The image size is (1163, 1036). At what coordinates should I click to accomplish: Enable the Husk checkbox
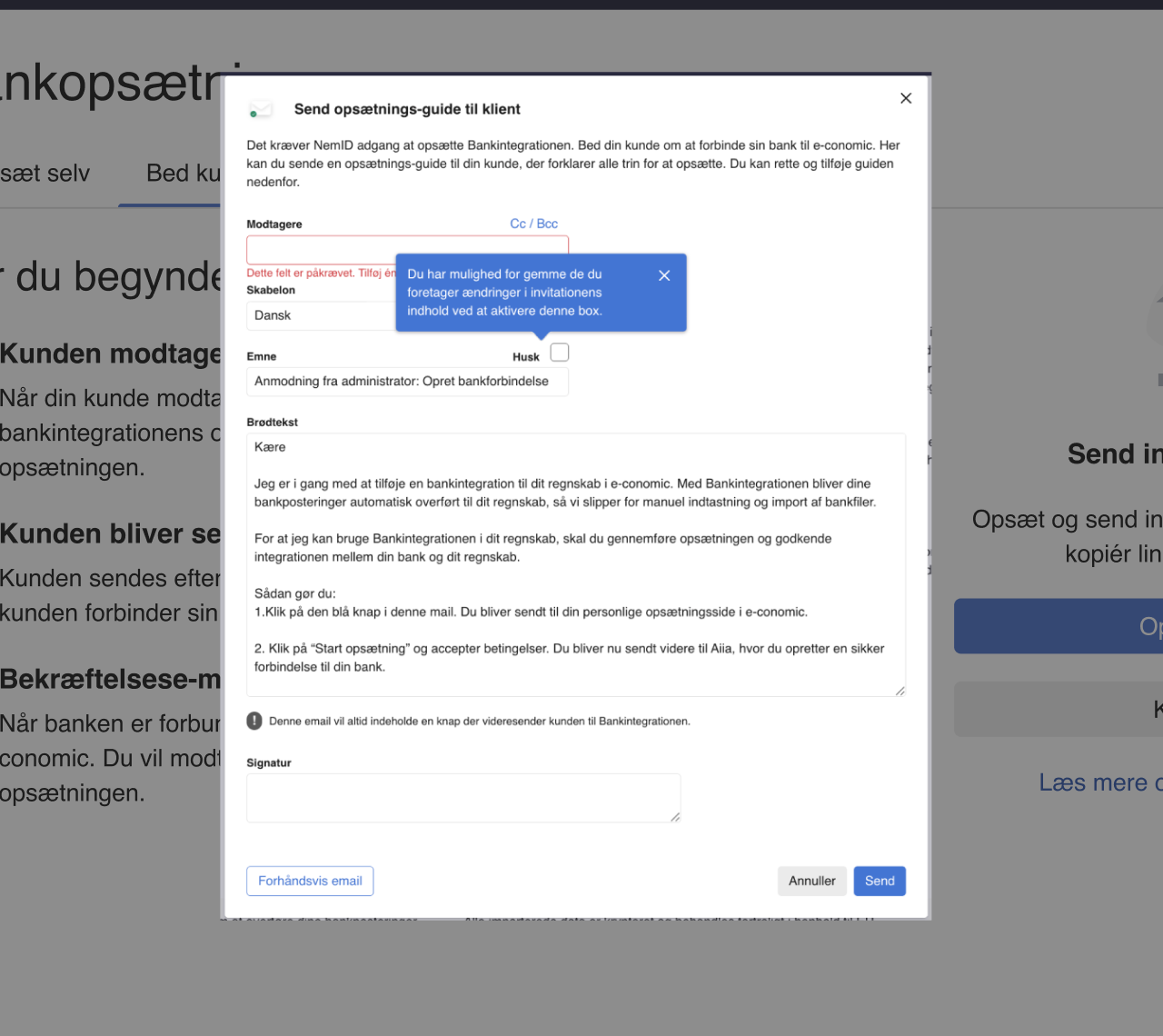(x=560, y=353)
